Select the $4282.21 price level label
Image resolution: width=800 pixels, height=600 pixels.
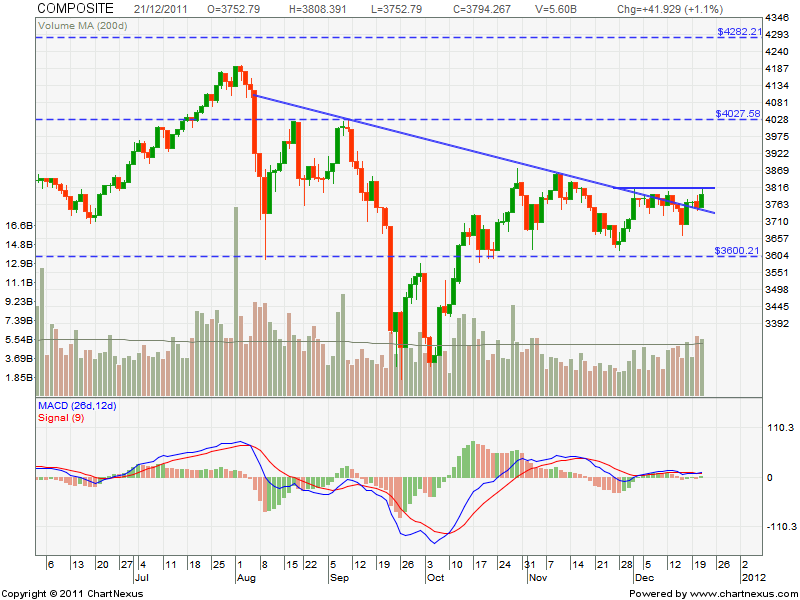tap(739, 32)
